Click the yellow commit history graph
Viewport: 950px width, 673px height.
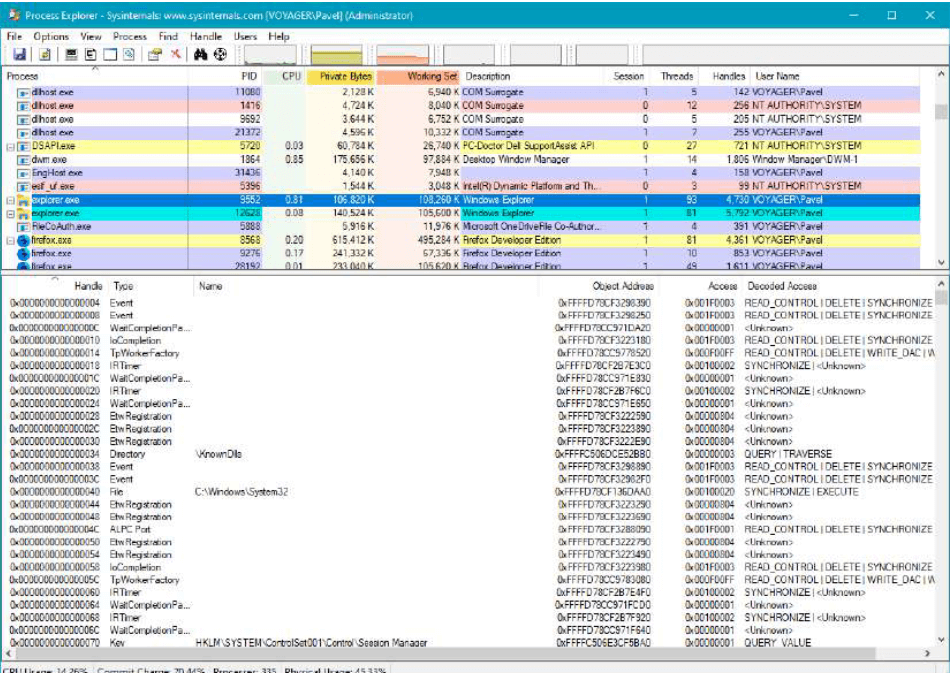[336, 55]
